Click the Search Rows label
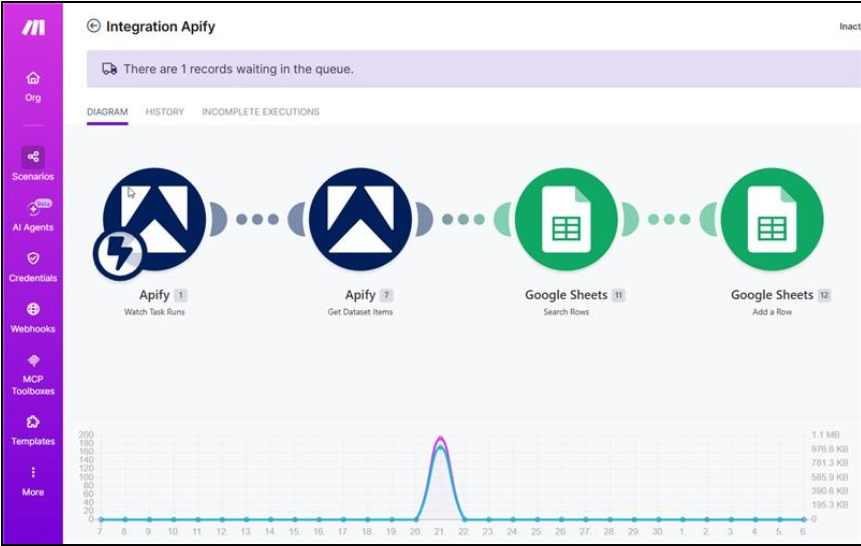The image size is (861, 546). pos(566,312)
